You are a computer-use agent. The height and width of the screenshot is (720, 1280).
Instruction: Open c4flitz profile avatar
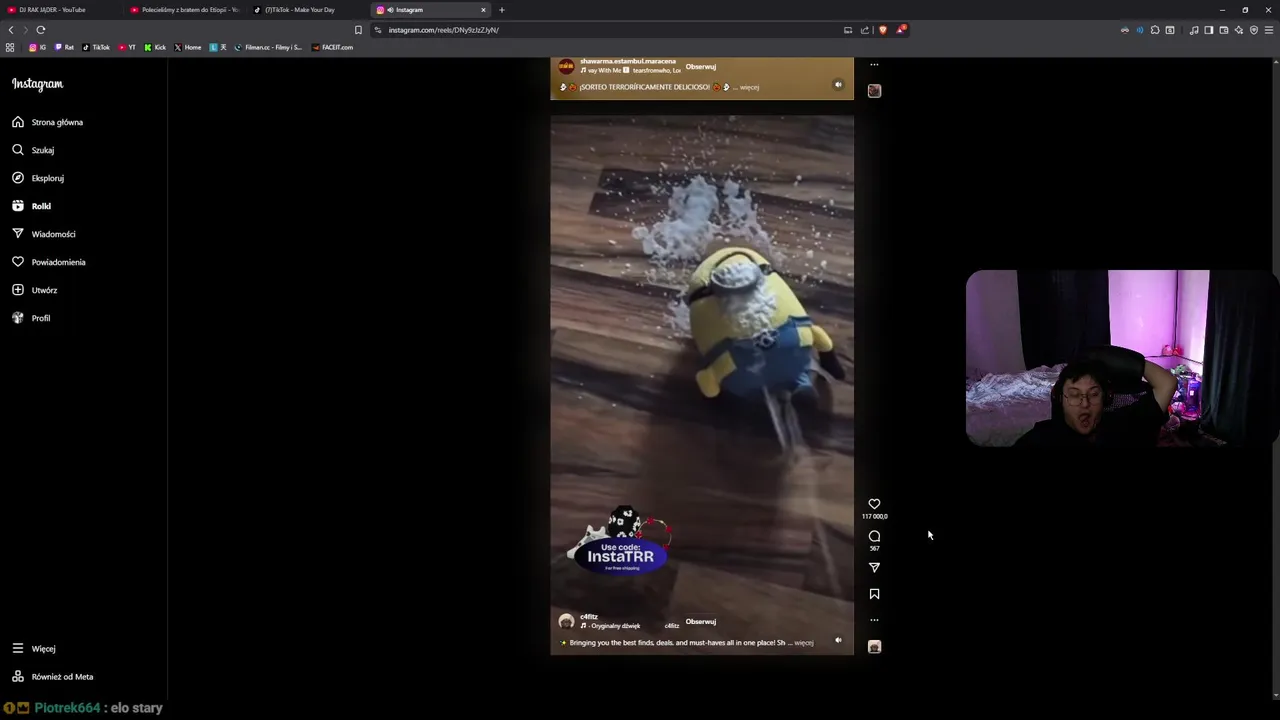566,621
